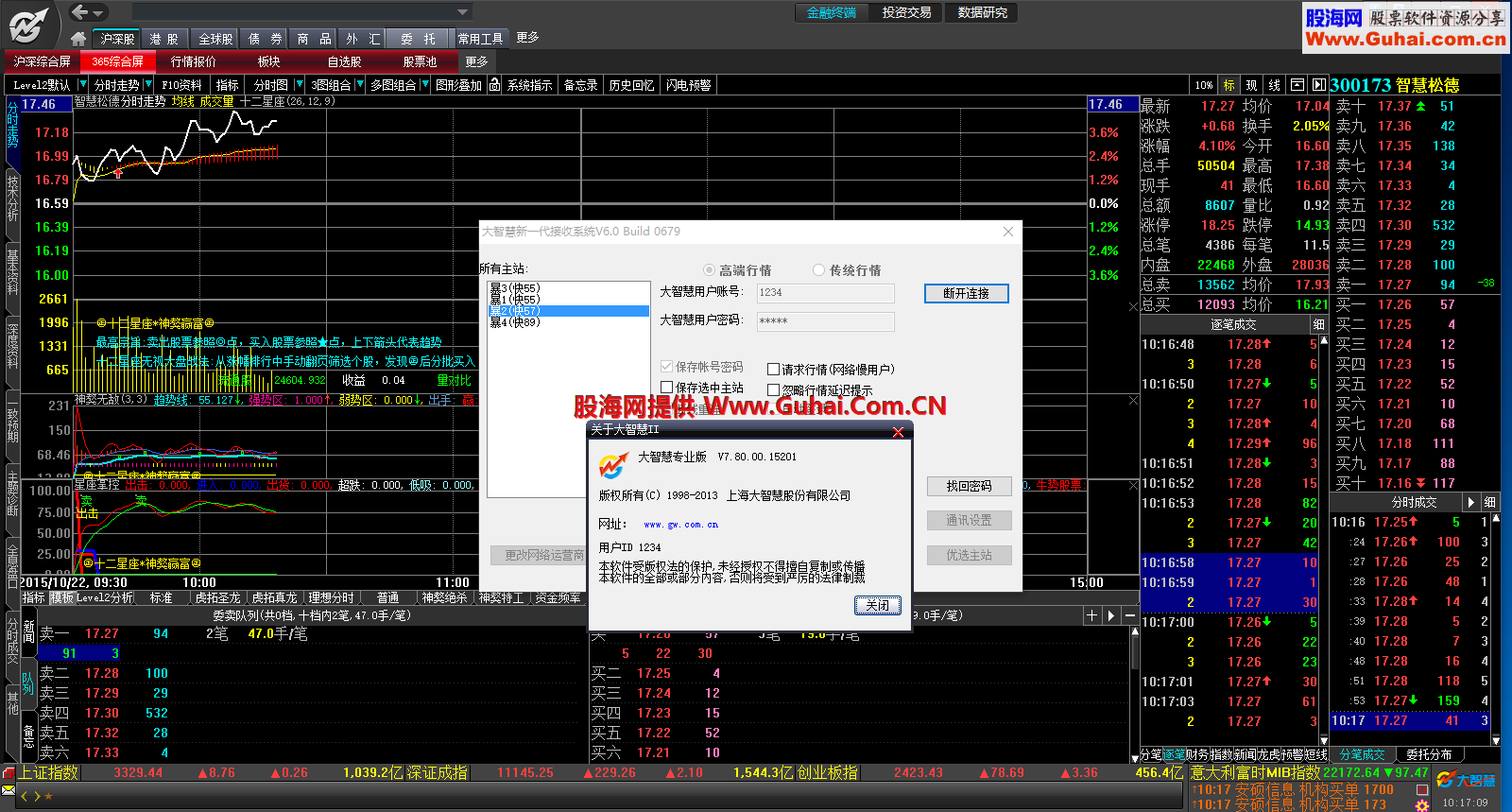Click the 大智慧 logo in bottom-right corner
1512x812 pixels.
1466,780
